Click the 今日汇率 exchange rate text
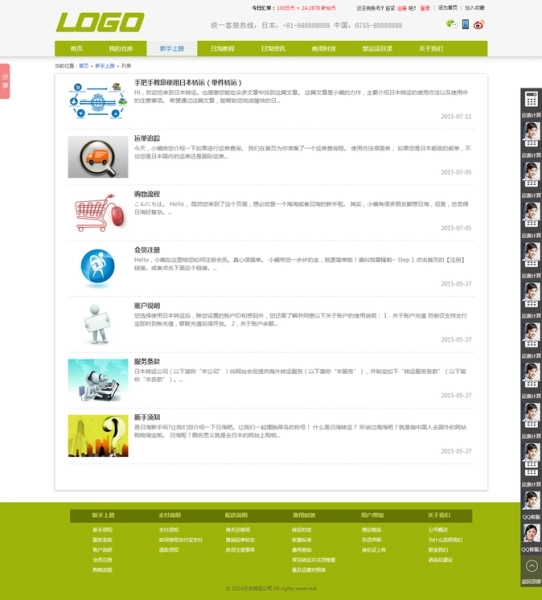Screen dimensions: 542x600 coord(294,8)
